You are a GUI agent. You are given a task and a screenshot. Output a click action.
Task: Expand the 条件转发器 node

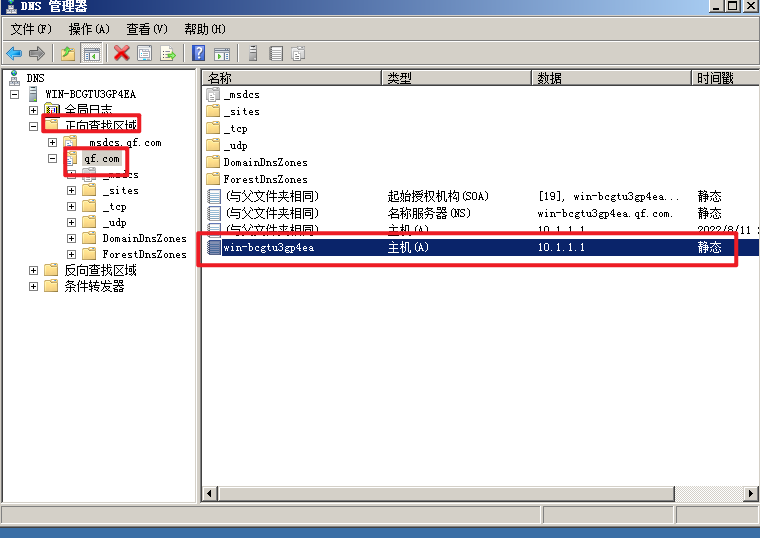[33, 286]
